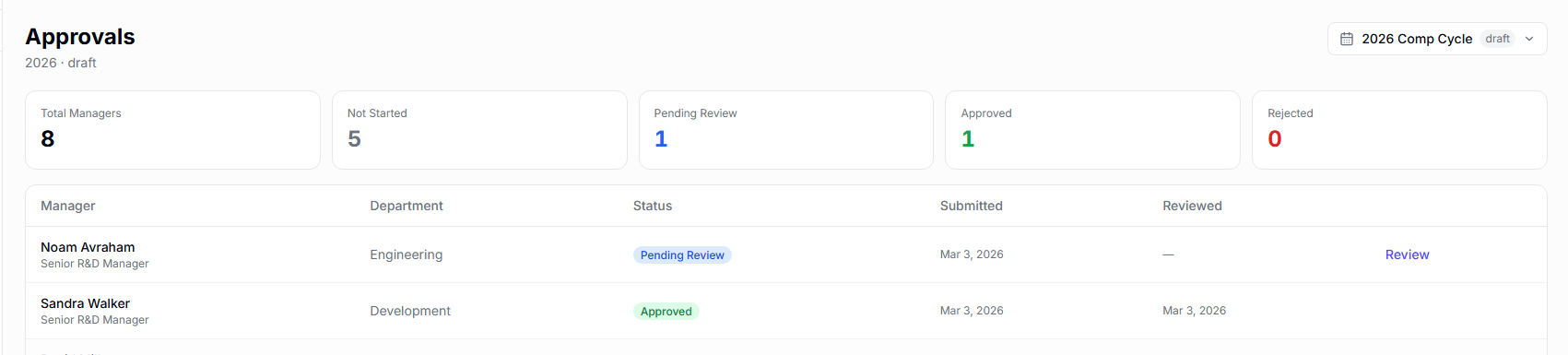The width and height of the screenshot is (1568, 355).
Task: Click the Not Started count 5
Action: coord(354,139)
